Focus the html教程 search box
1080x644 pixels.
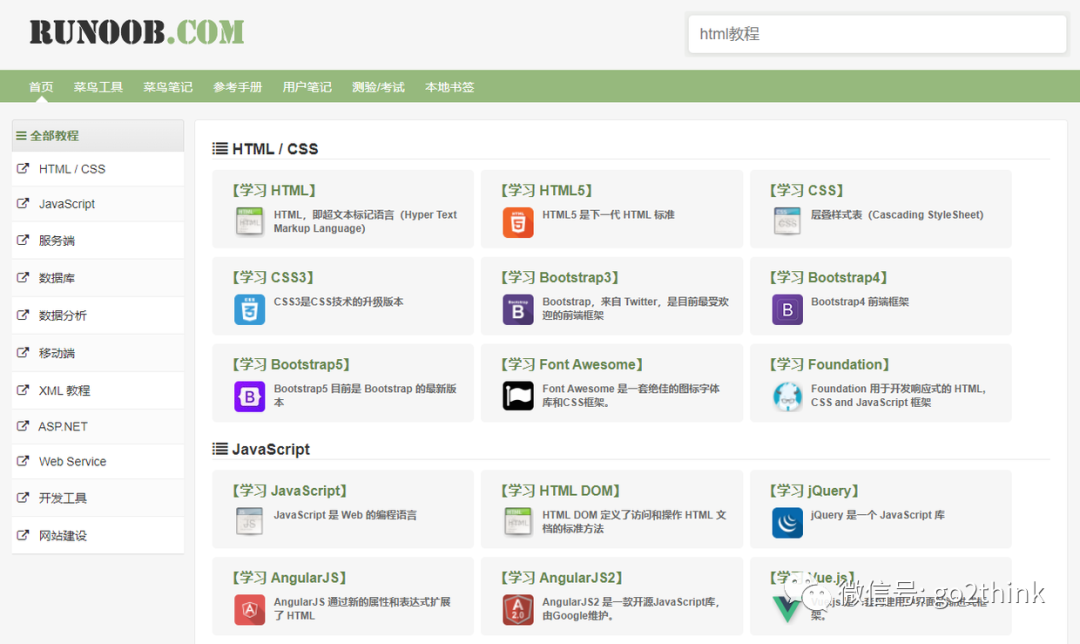pyautogui.click(x=877, y=34)
